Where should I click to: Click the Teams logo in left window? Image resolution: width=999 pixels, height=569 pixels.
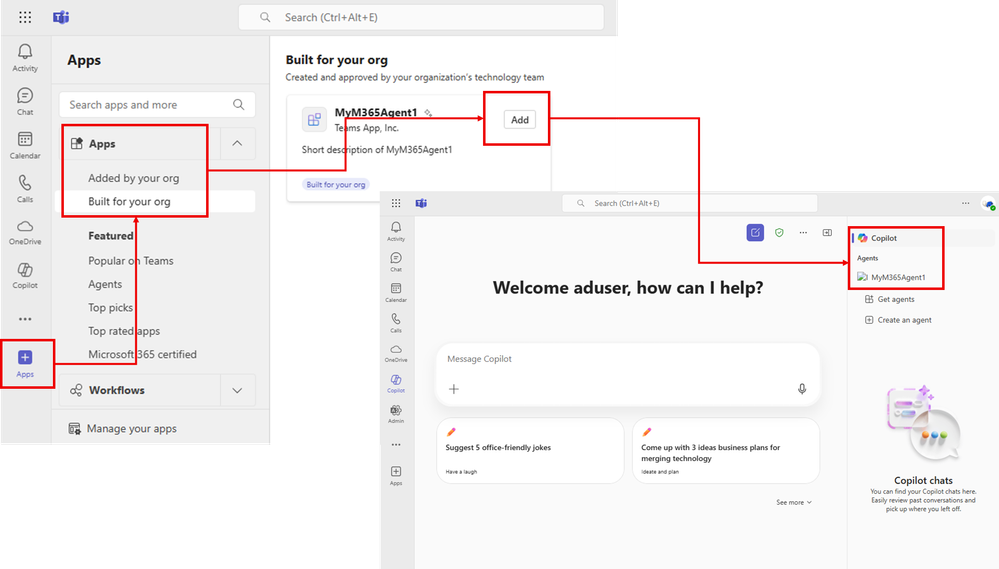(61, 17)
